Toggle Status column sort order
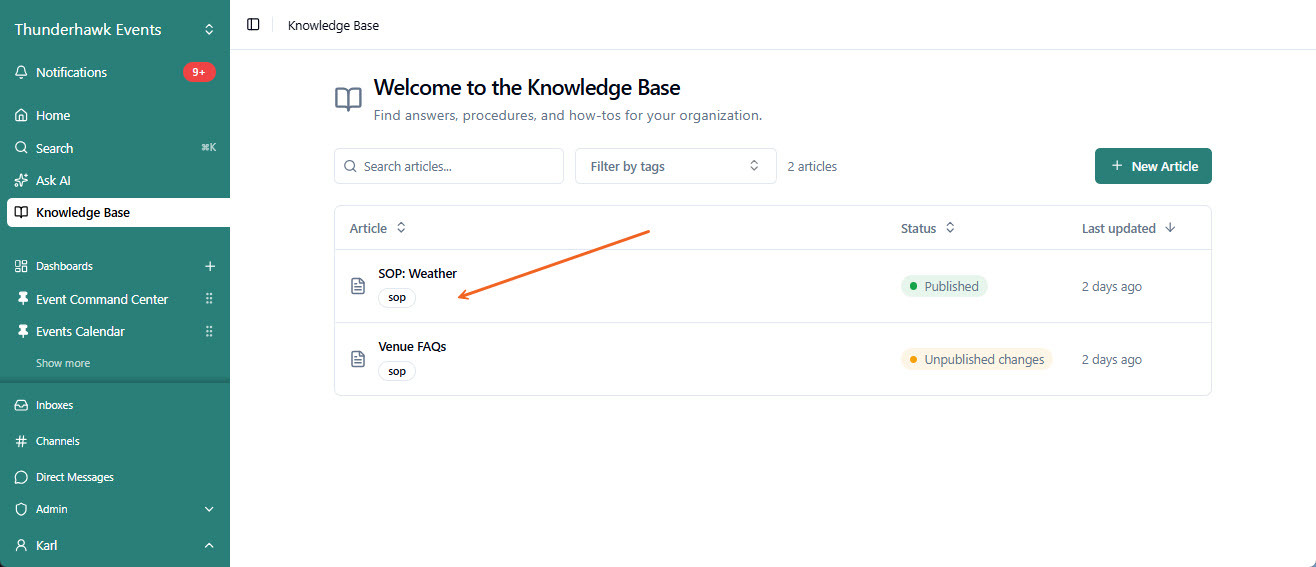 950,228
